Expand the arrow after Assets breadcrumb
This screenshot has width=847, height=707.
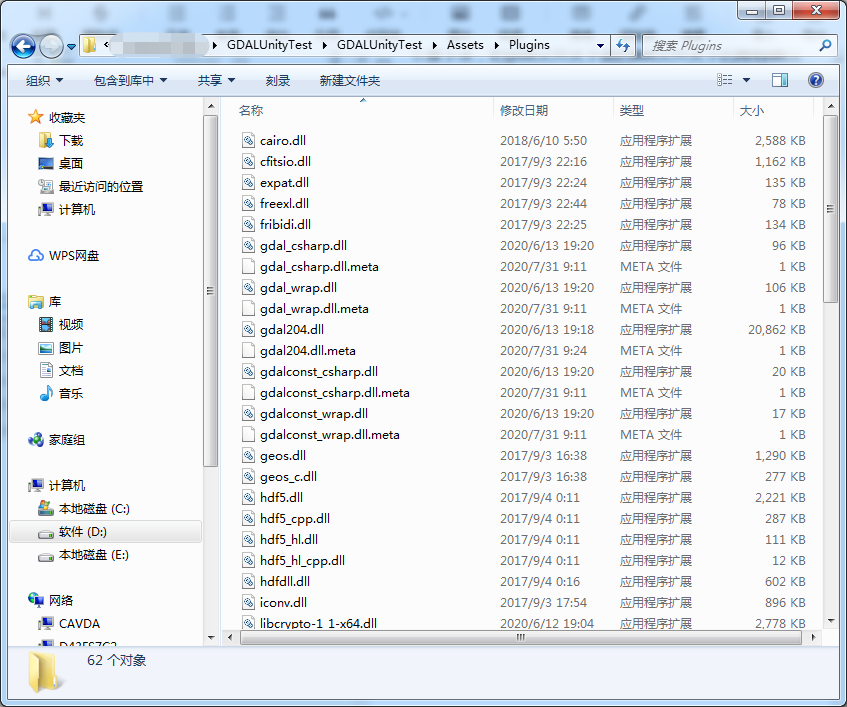(496, 45)
